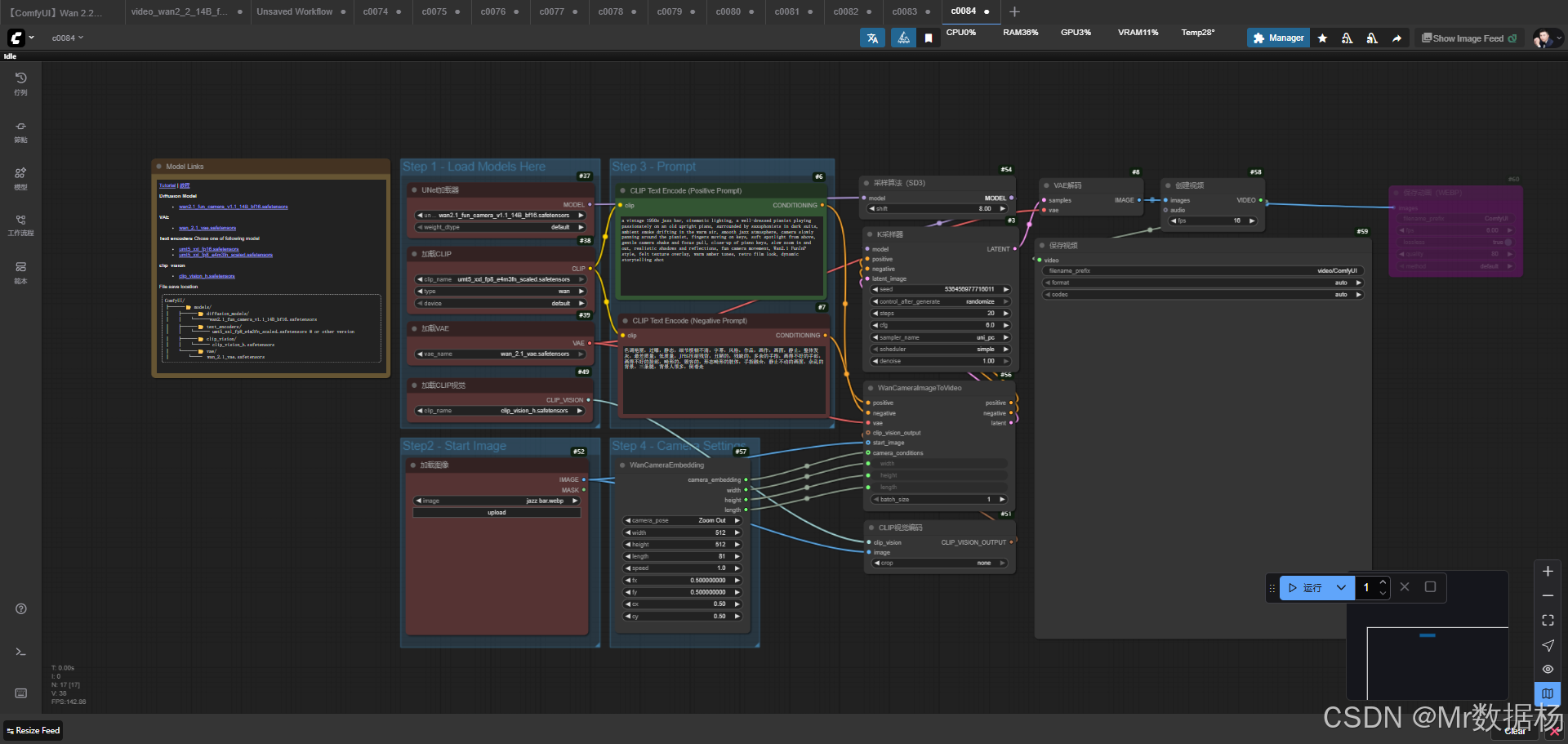
Task: Click the 运行 run button
Action: (x=1305, y=587)
